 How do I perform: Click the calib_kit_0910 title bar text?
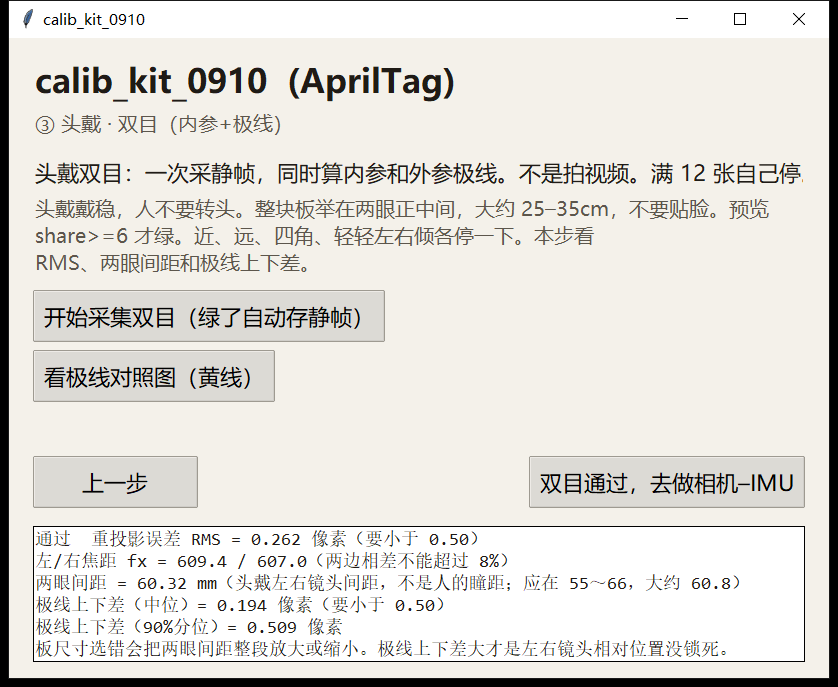pyautogui.click(x=94, y=20)
